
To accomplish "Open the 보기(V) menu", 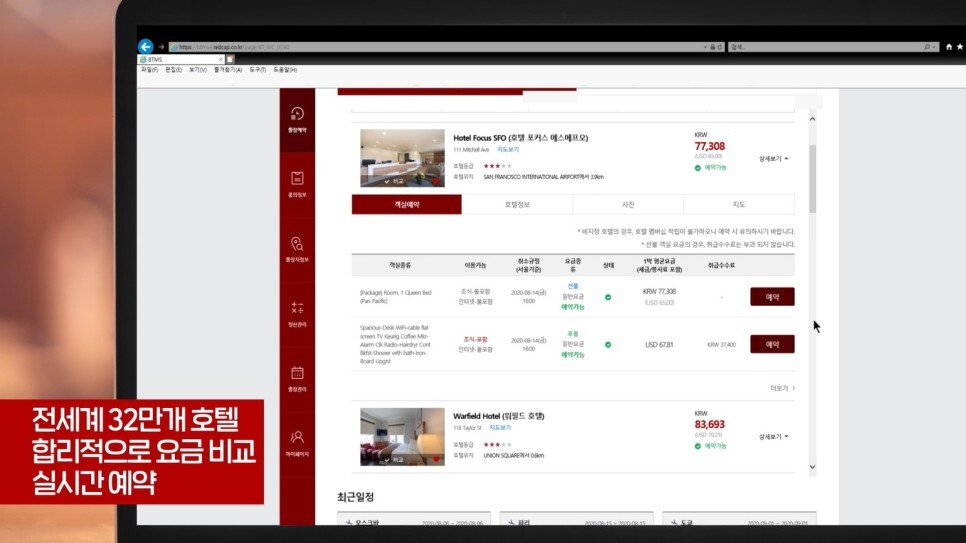I will tap(198, 70).
